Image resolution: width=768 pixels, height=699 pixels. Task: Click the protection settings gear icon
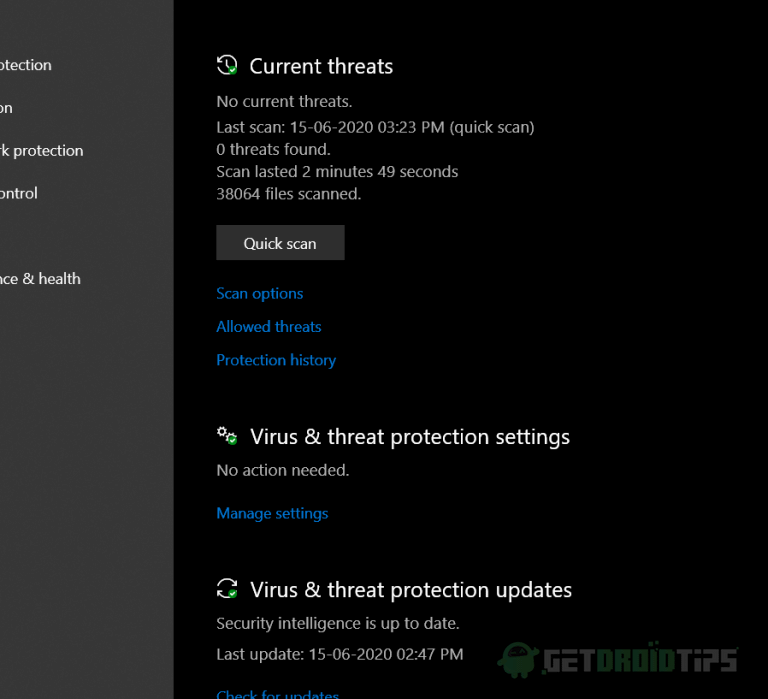(227, 437)
